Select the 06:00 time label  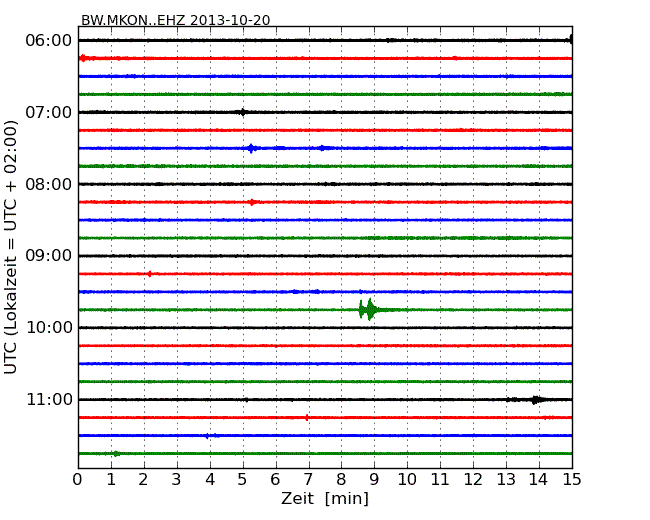[x=49, y=41]
